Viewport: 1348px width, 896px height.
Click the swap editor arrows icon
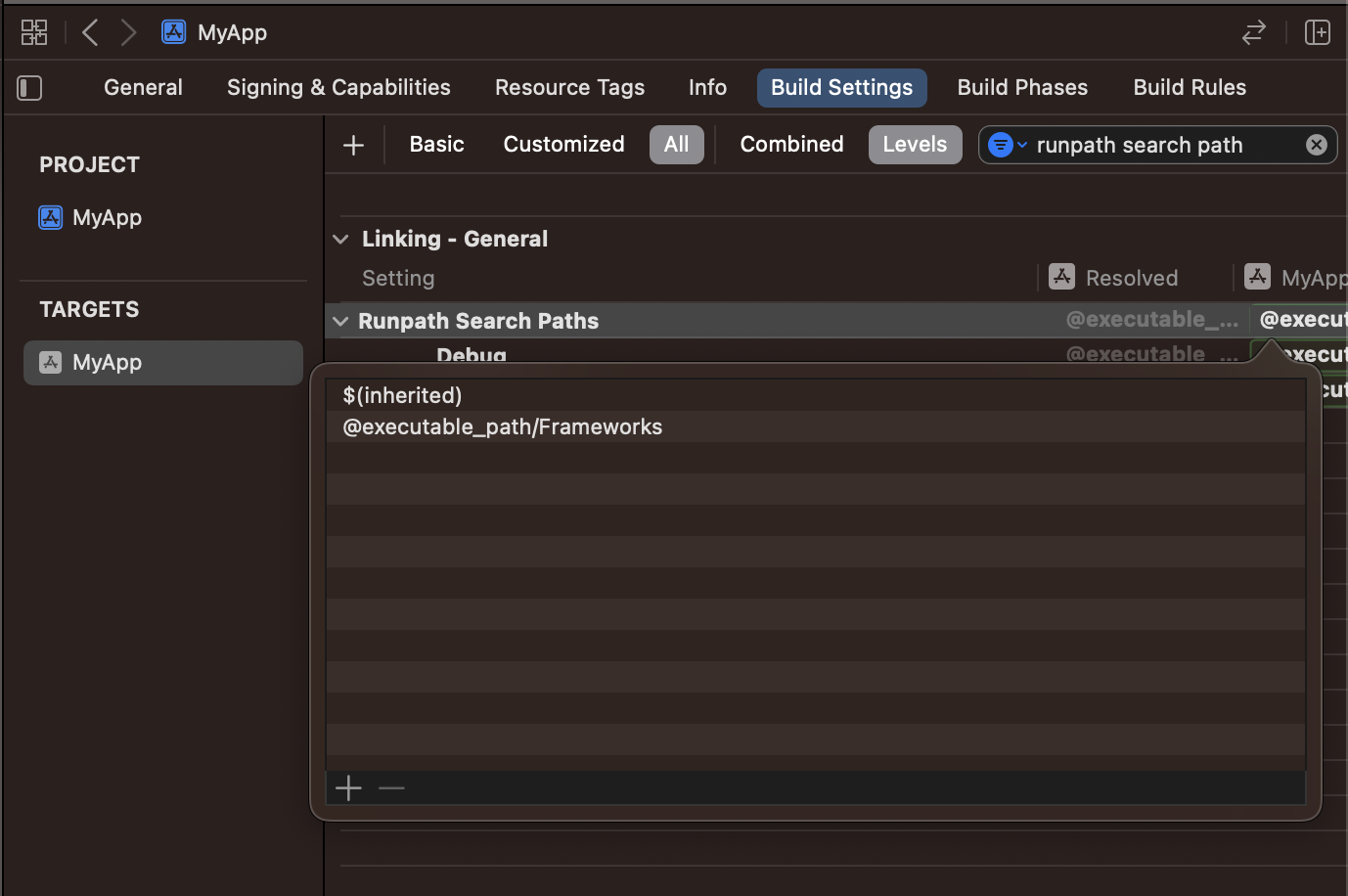(1253, 32)
